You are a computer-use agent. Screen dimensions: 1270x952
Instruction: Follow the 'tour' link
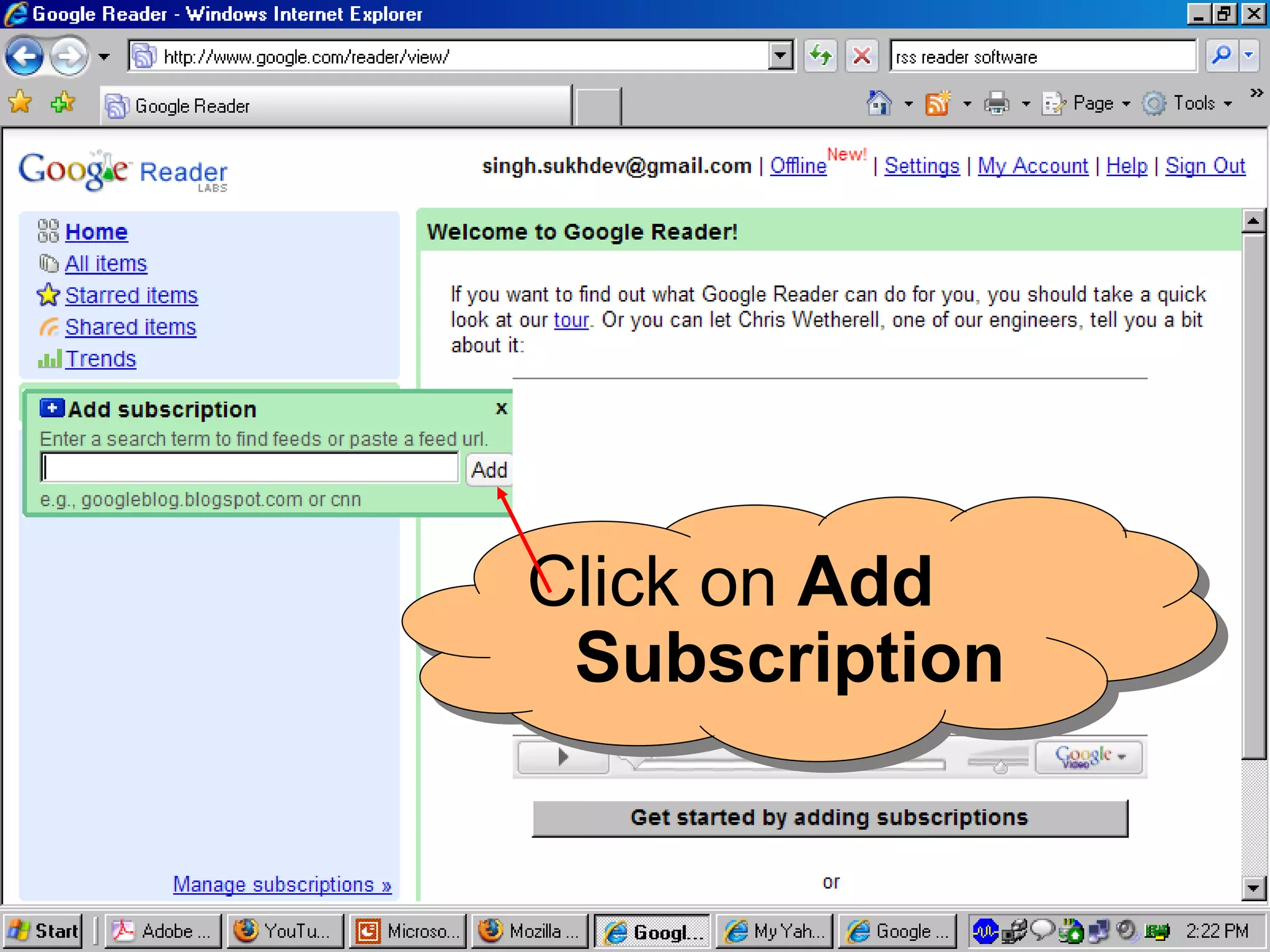coord(571,320)
